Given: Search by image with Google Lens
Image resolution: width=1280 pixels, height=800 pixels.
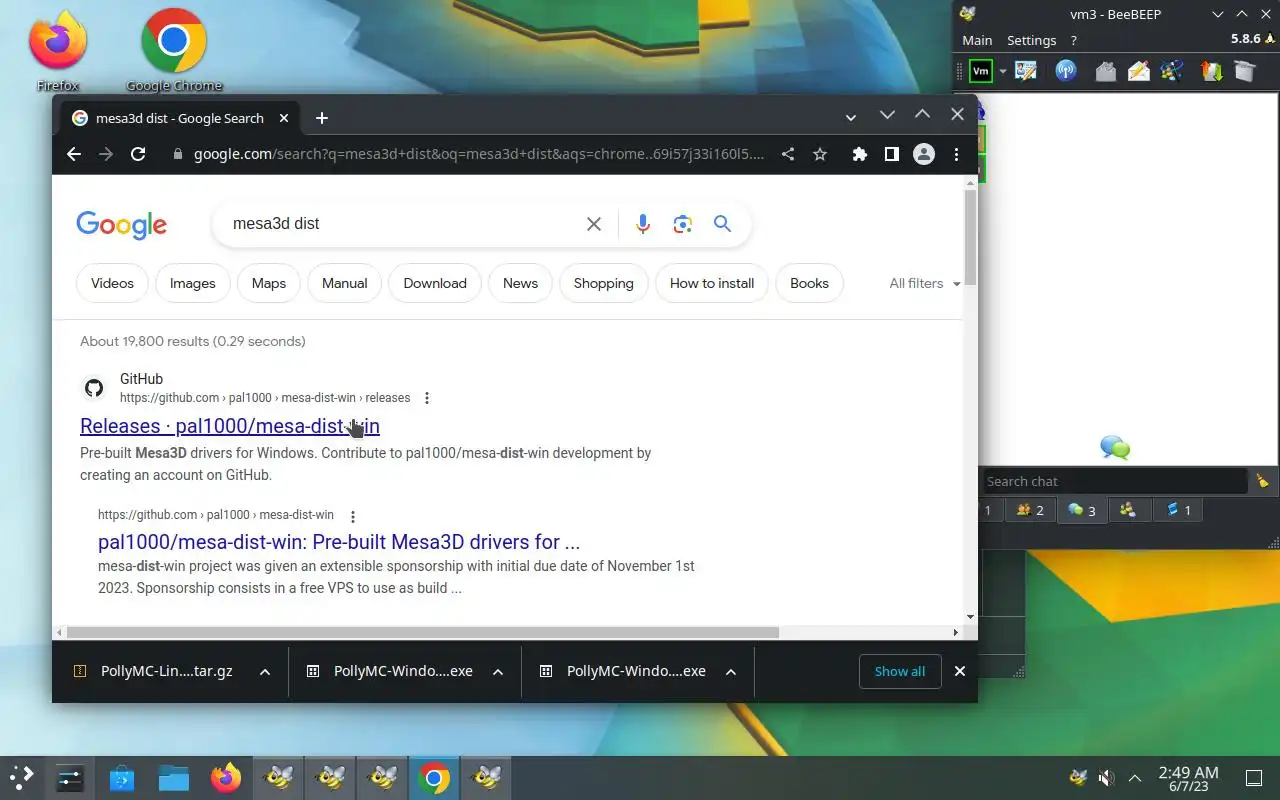Looking at the screenshot, I should click(683, 224).
